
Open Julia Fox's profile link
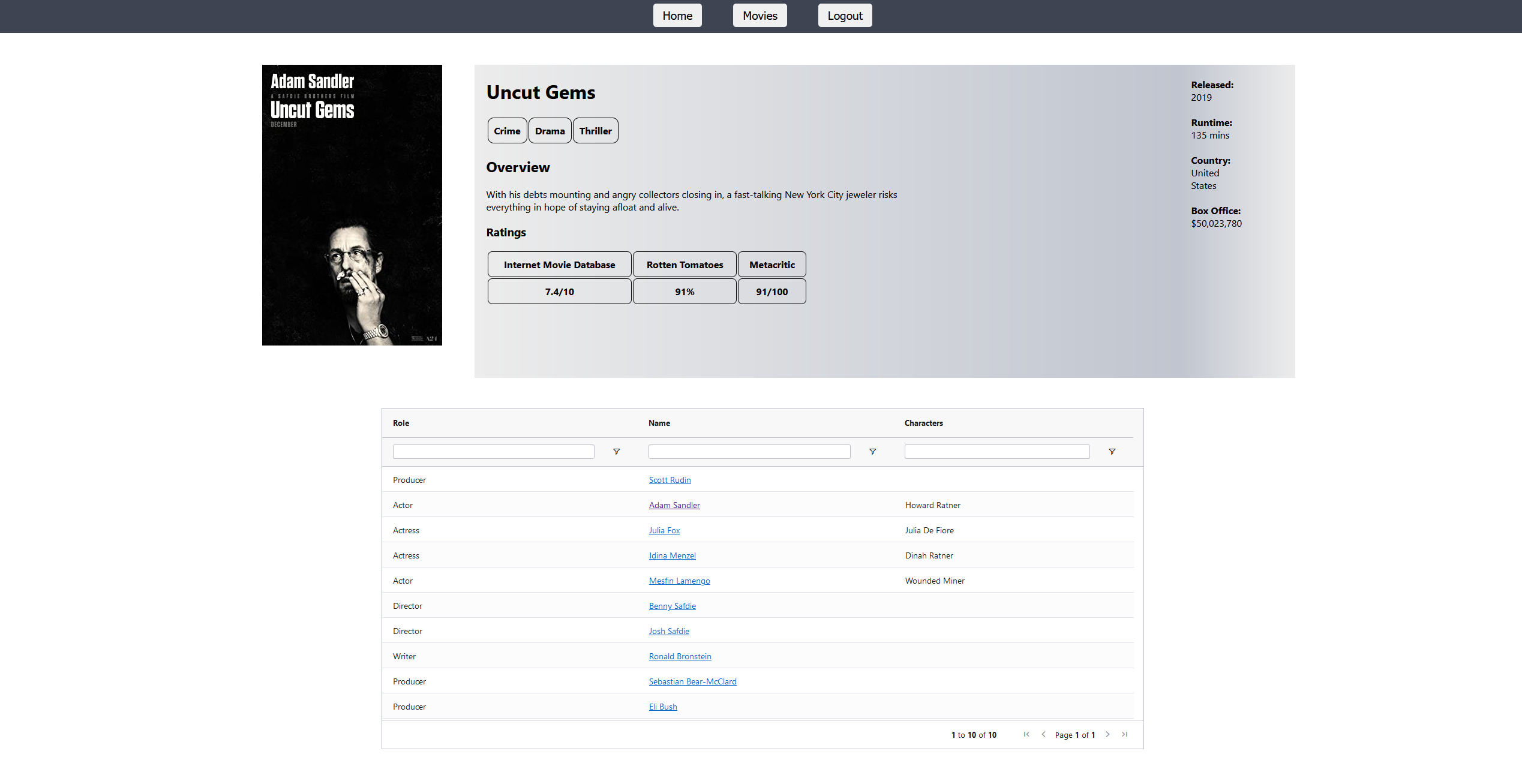664,530
